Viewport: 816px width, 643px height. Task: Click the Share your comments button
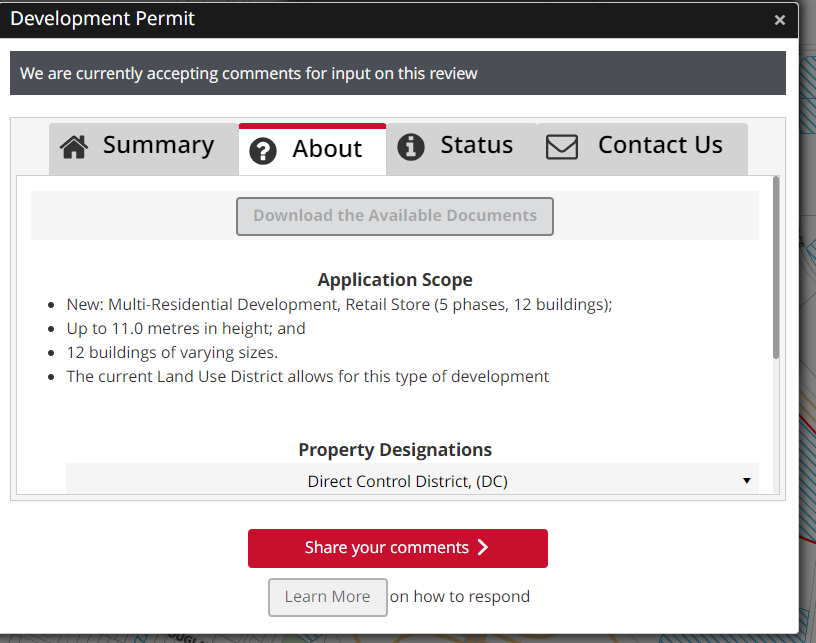pyautogui.click(x=398, y=548)
